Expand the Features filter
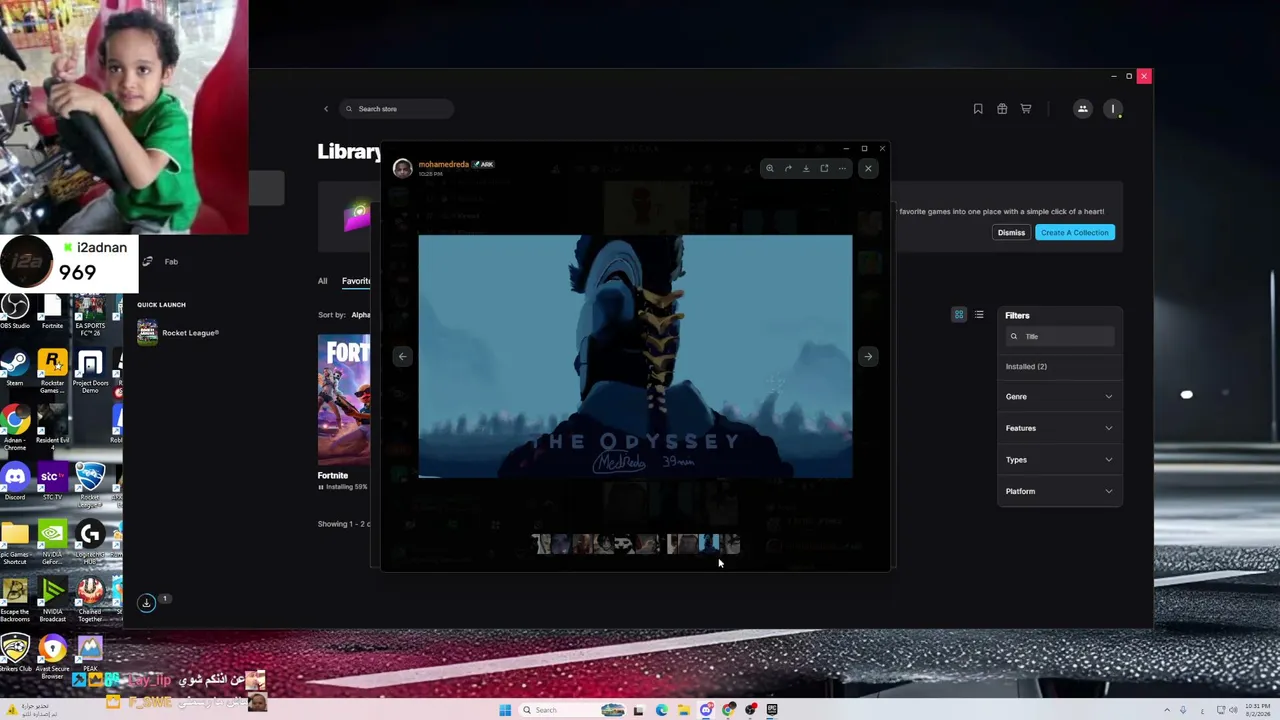Viewport: 1280px width, 720px height. coord(1059,428)
